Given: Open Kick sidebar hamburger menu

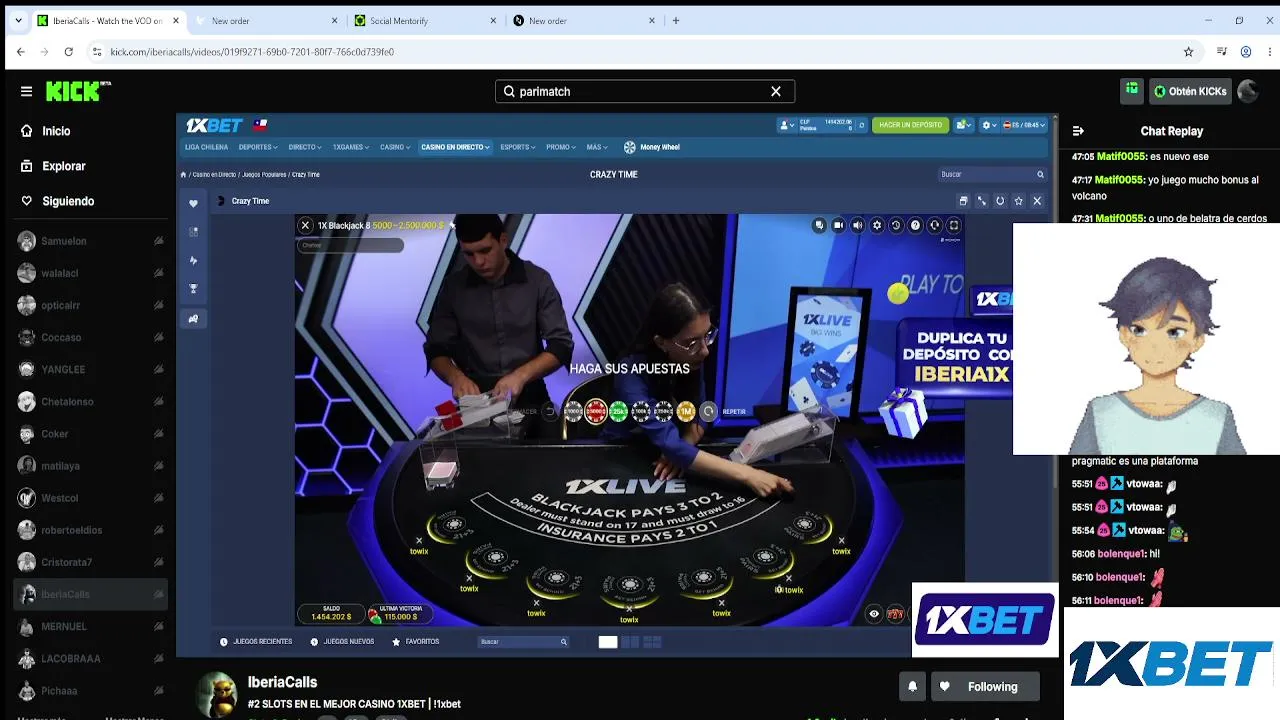Looking at the screenshot, I should (26, 91).
